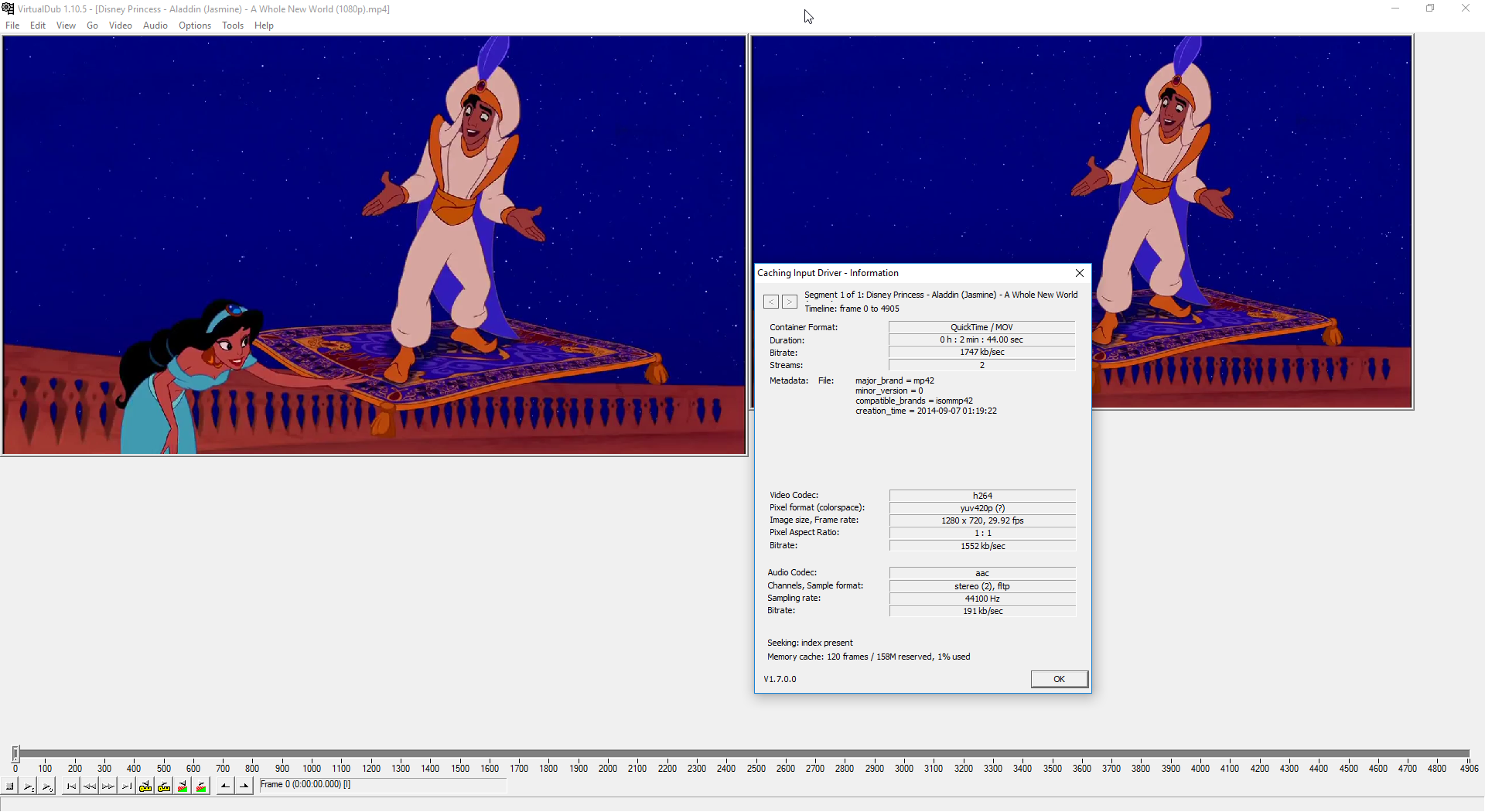Click the timeline at frame 1000 mark
Screen dimensions: 1485x812
[x=312, y=768]
